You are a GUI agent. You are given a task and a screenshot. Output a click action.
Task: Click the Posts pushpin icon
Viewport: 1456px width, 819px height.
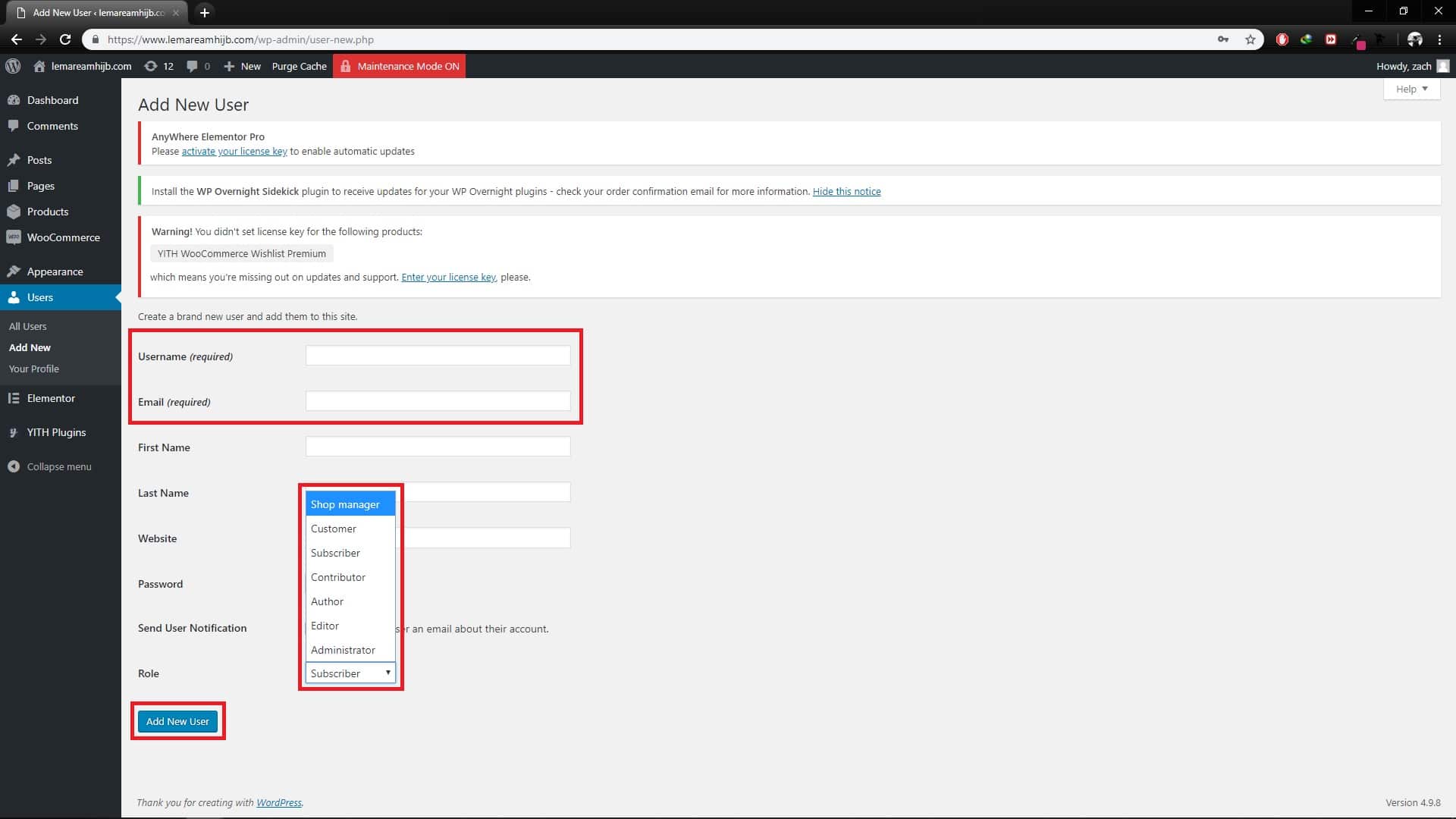point(14,160)
